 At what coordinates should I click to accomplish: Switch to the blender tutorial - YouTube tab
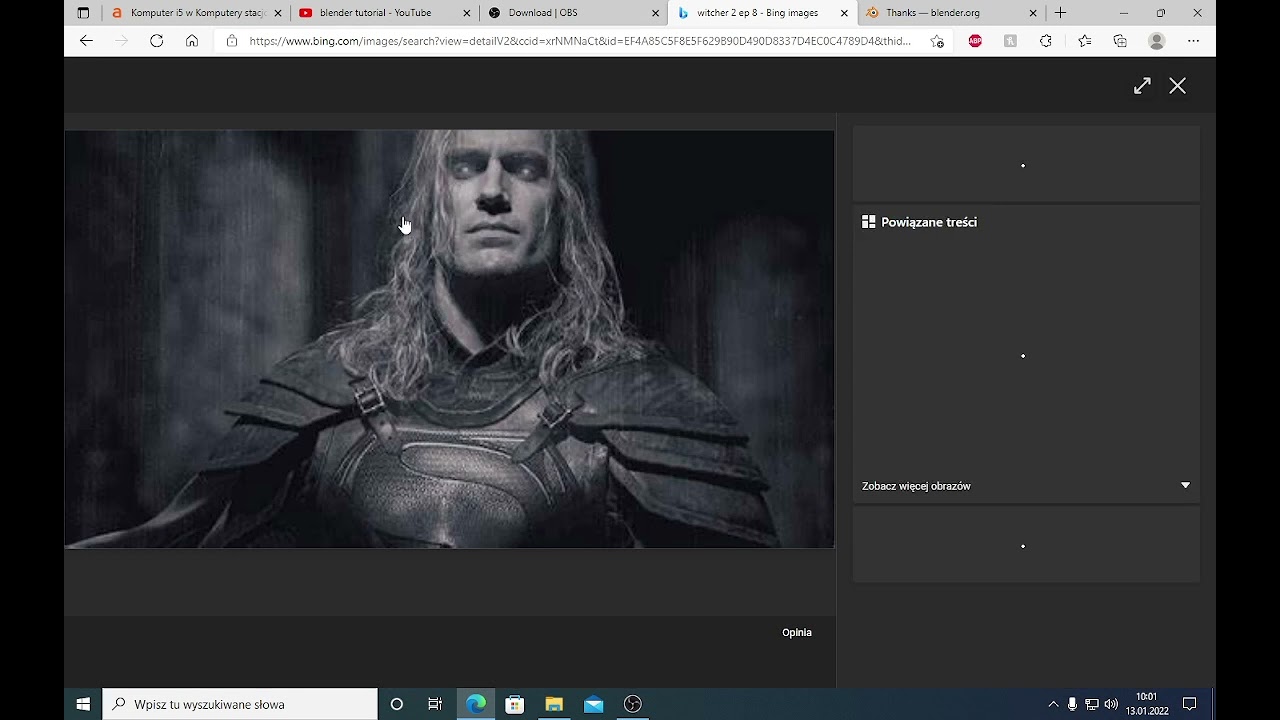point(384,13)
